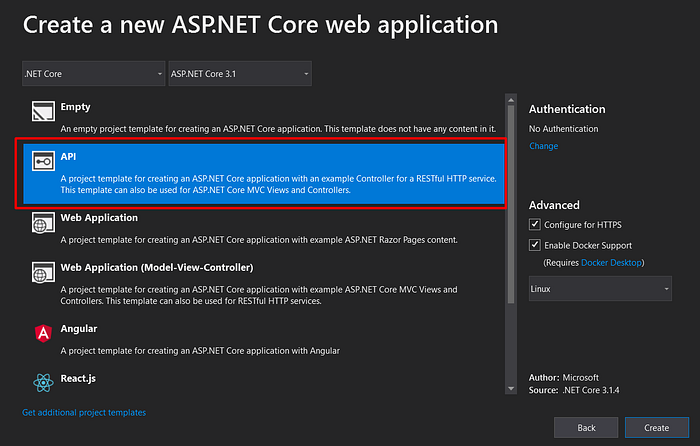Click Get additional project templates link
This screenshot has height=446, width=700.
click(x=84, y=413)
